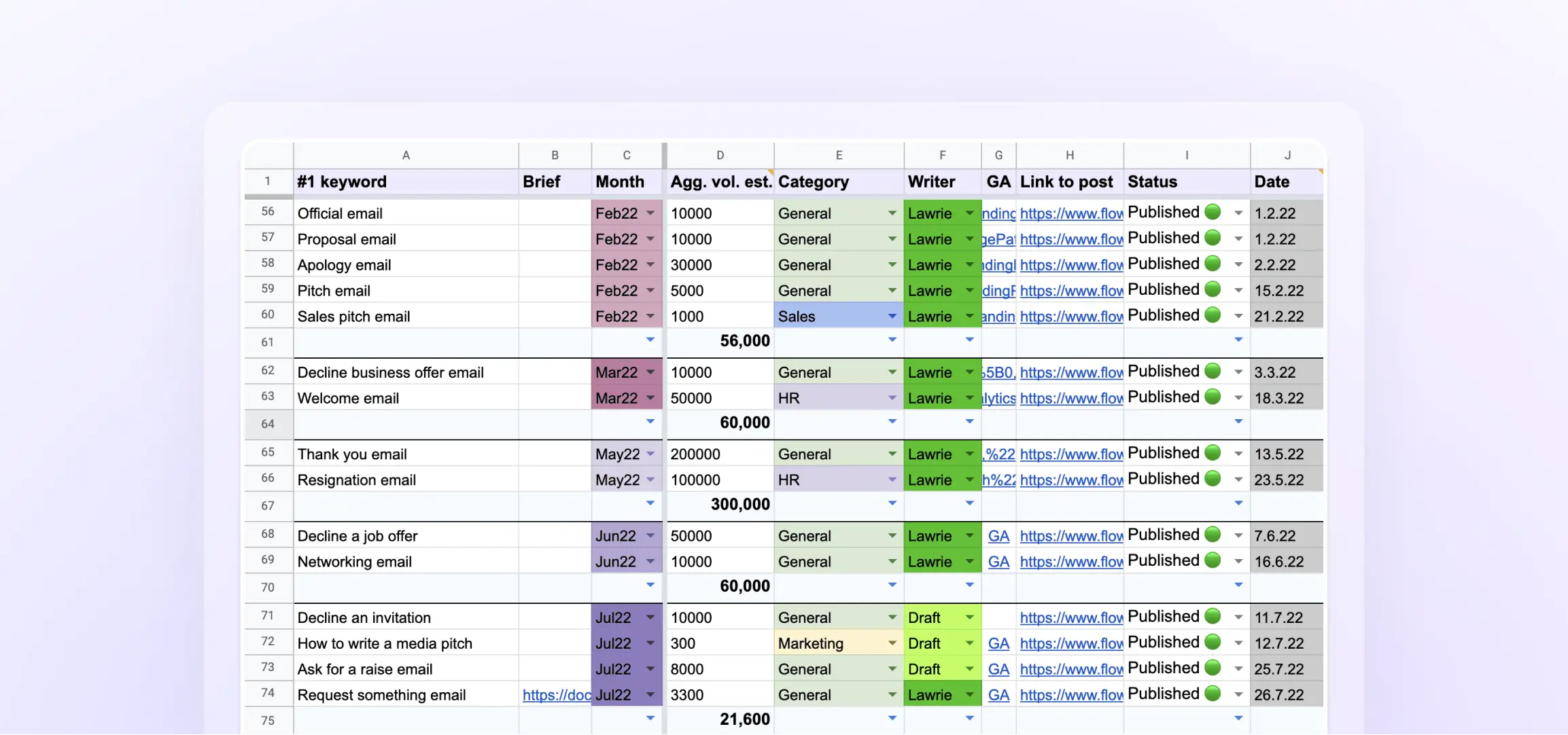
Task: Click the green status indicator on the Apology email row
Action: pos(1213,264)
